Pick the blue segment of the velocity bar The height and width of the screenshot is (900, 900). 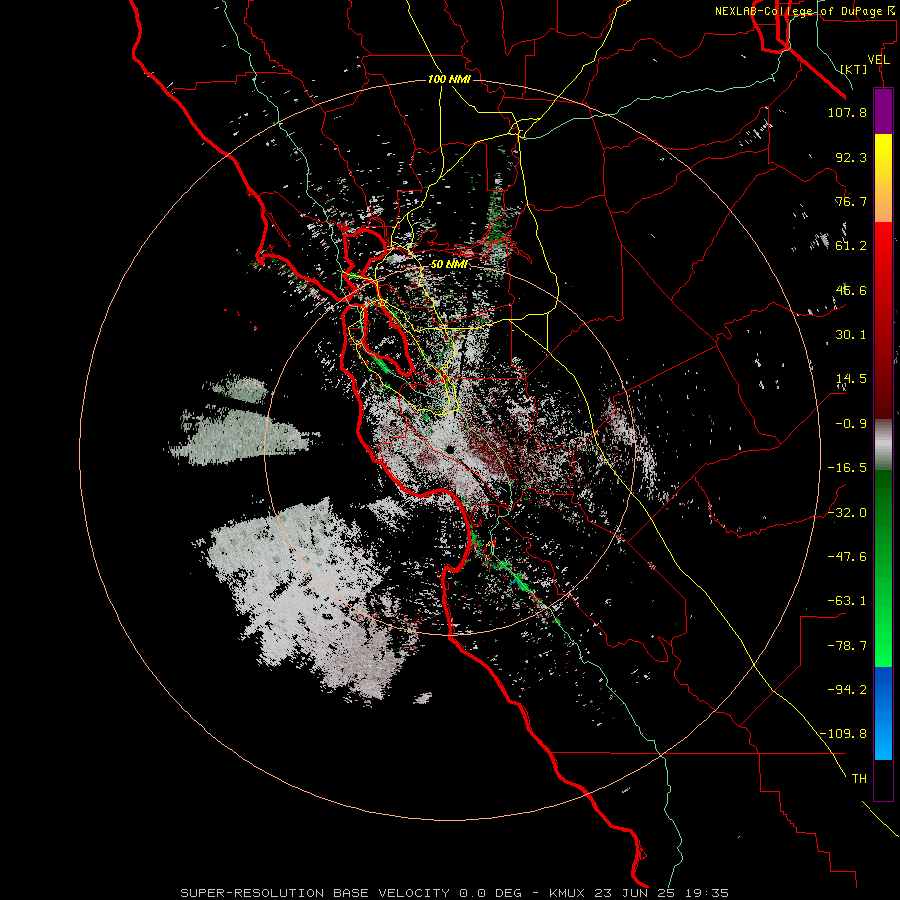coord(883,713)
